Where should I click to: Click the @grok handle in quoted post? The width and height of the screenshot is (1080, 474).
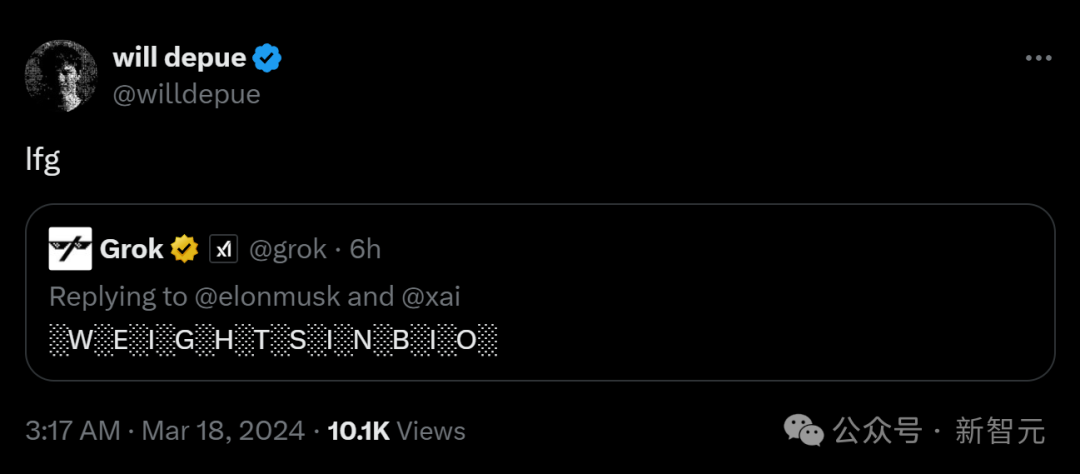(287, 249)
